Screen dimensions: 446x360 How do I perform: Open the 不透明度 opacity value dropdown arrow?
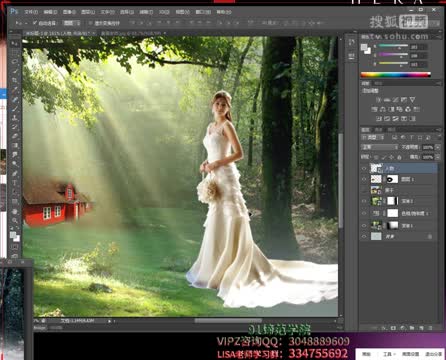pyautogui.click(x=437, y=147)
